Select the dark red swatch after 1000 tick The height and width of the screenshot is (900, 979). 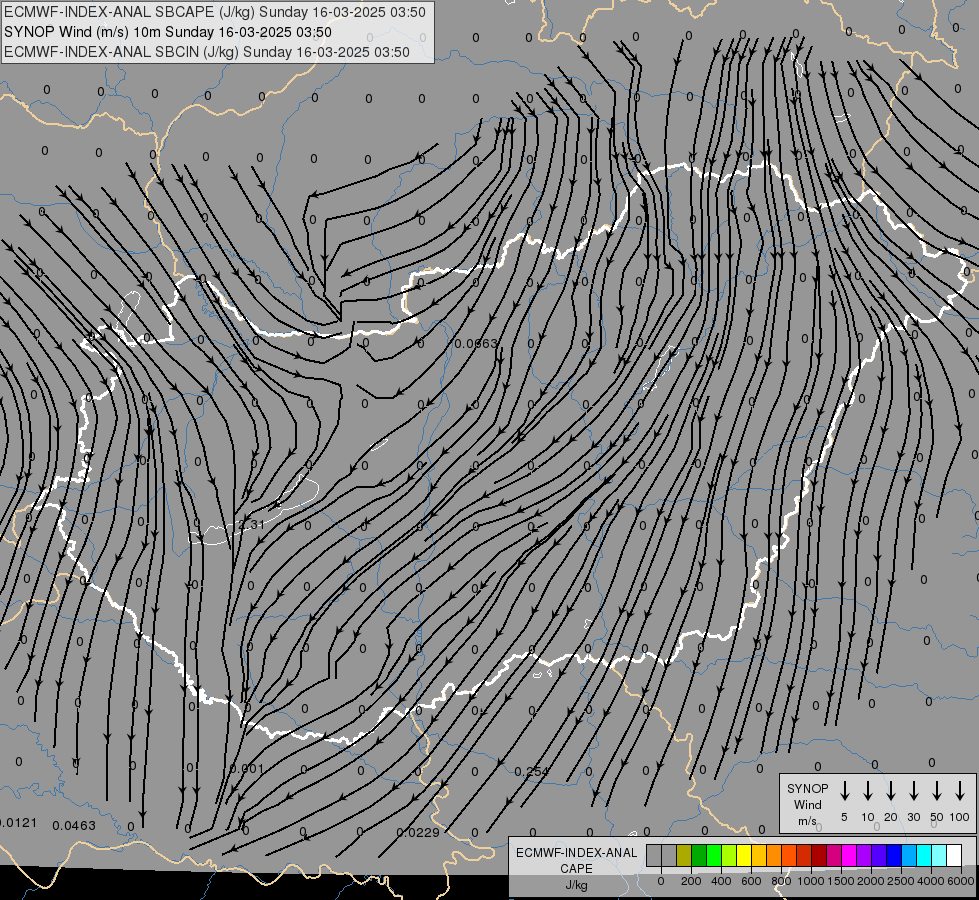pos(819,855)
